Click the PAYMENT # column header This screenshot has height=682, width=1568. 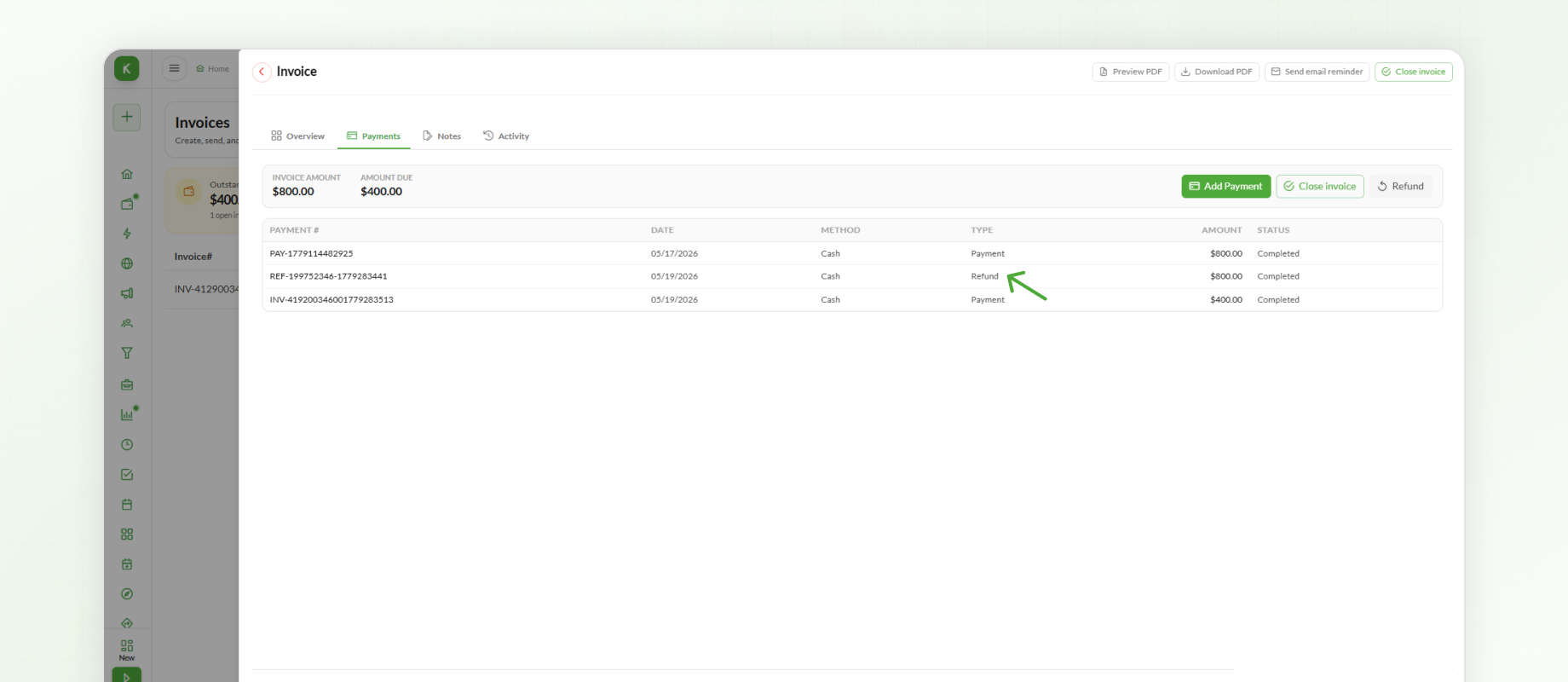click(x=294, y=230)
